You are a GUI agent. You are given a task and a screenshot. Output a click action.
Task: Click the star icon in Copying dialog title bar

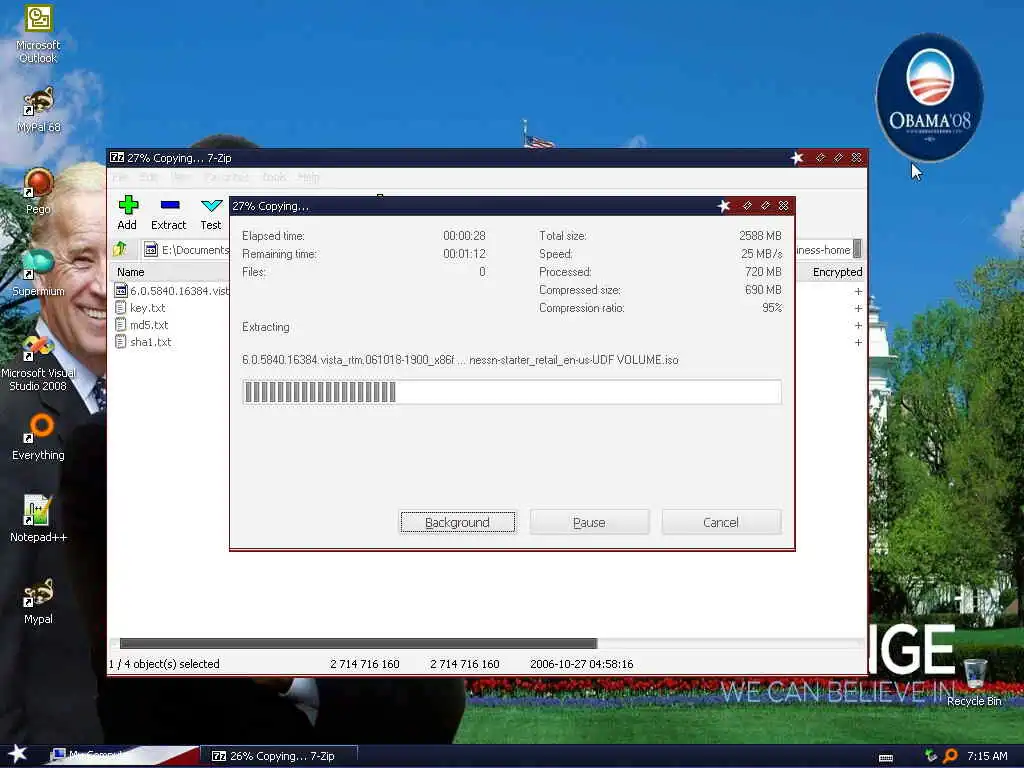(x=723, y=206)
